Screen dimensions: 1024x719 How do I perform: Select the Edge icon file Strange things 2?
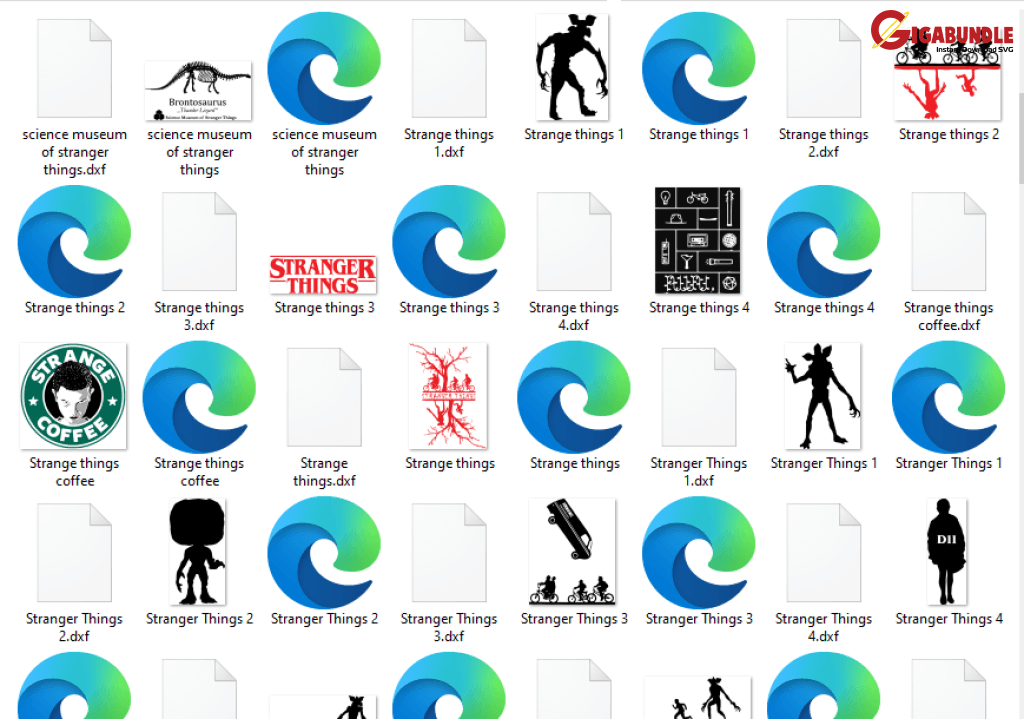(x=74, y=242)
